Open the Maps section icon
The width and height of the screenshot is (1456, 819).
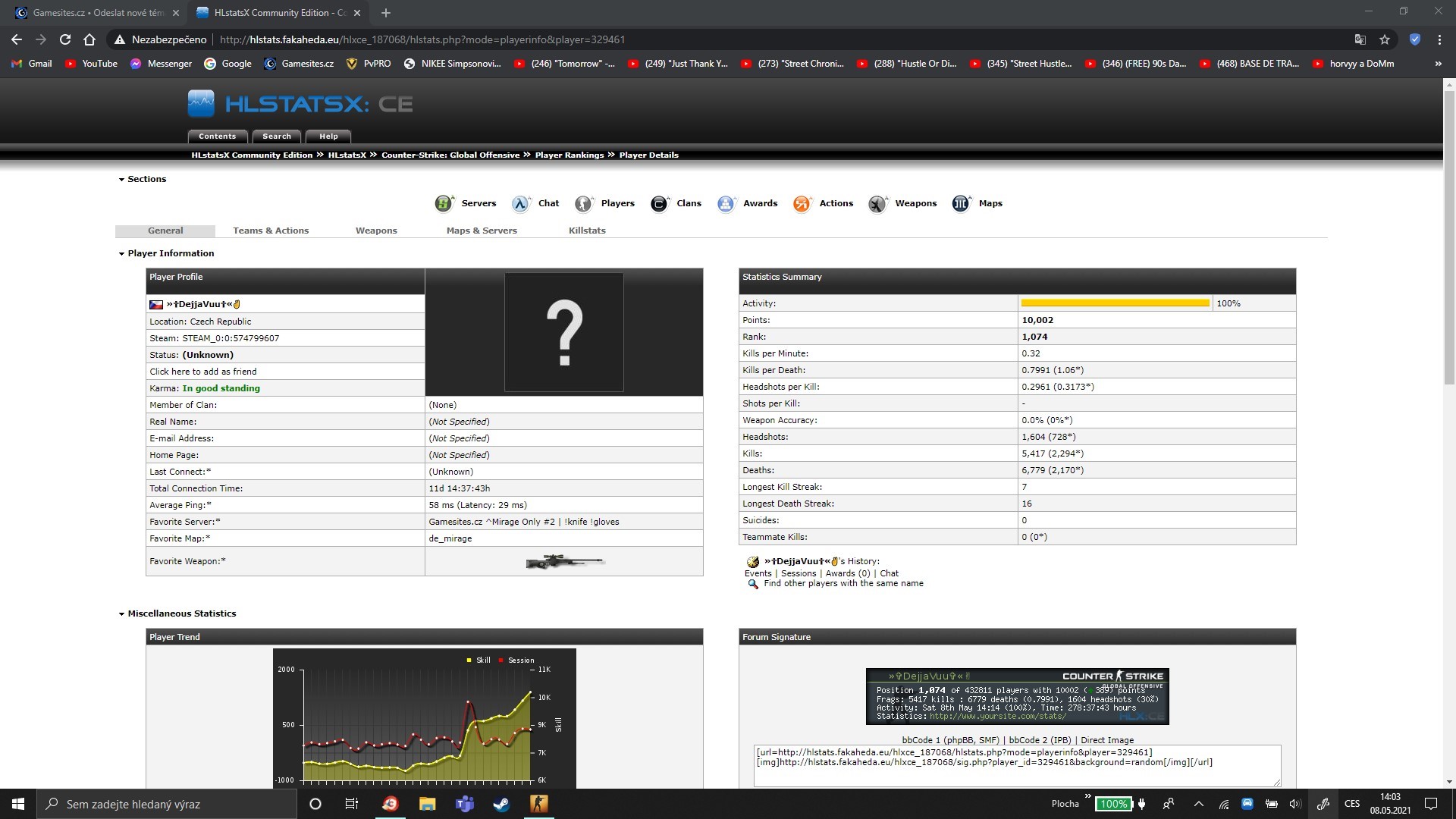pyautogui.click(x=961, y=203)
